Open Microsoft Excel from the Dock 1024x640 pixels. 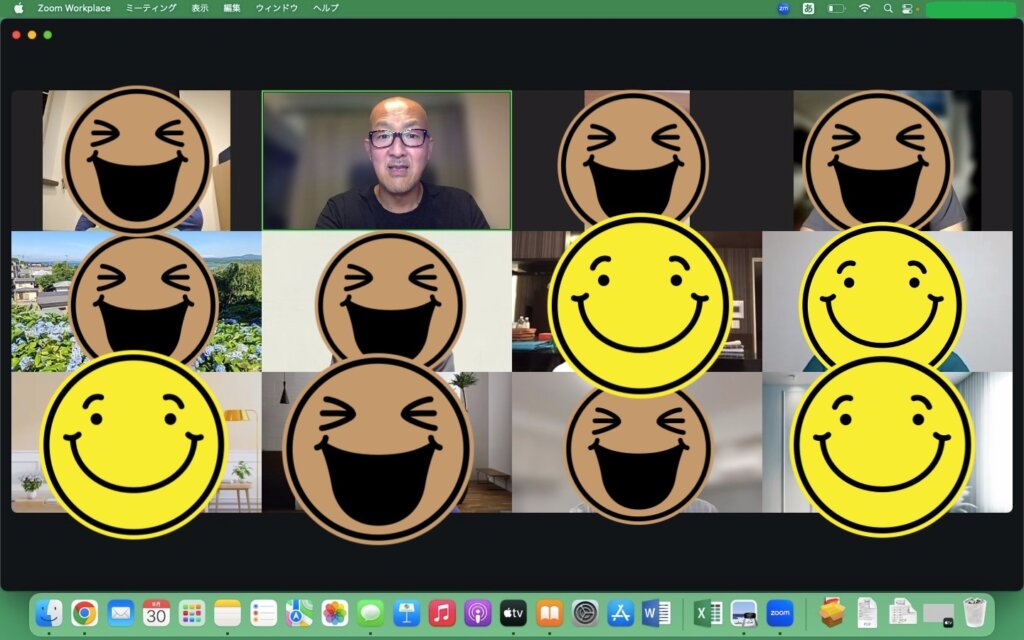pos(708,612)
